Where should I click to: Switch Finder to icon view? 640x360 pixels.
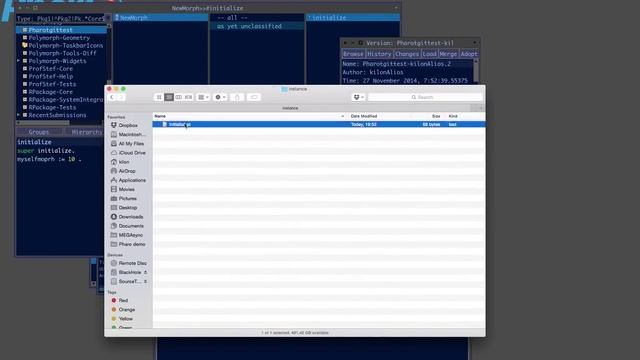pyautogui.click(x=159, y=97)
